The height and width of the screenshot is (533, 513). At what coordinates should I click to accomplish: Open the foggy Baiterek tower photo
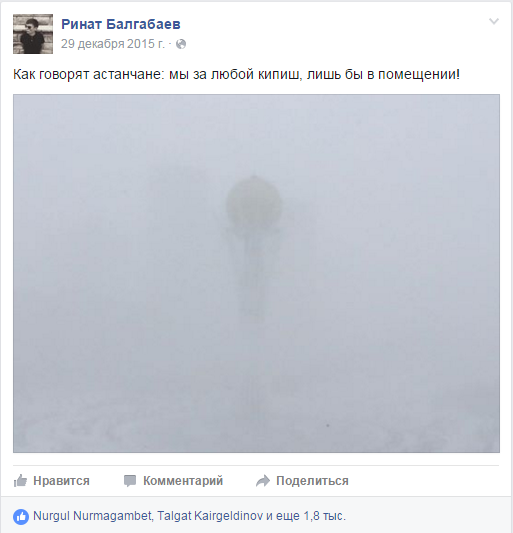[256, 273]
